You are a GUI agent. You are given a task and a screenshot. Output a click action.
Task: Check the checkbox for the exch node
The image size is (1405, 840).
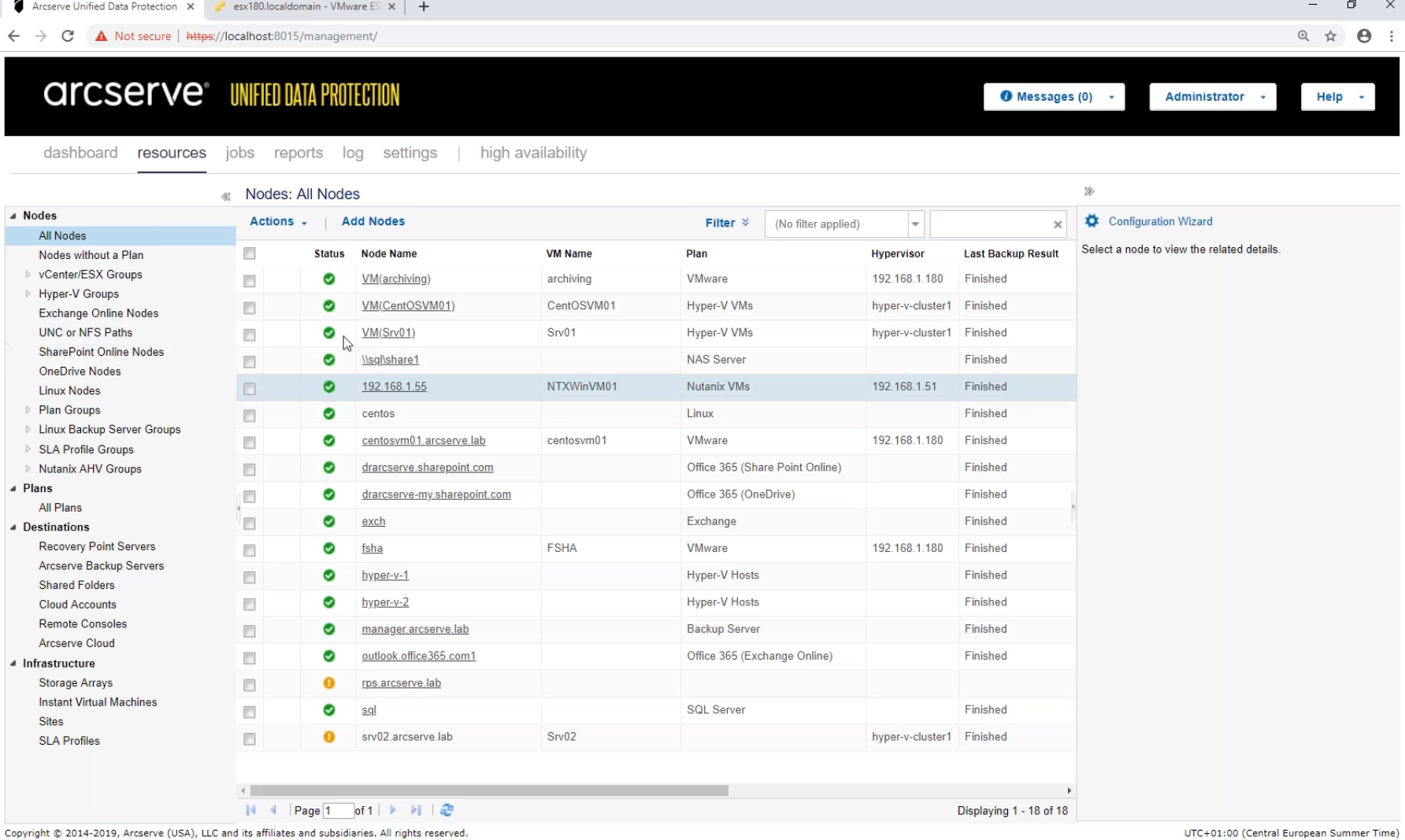[250, 524]
